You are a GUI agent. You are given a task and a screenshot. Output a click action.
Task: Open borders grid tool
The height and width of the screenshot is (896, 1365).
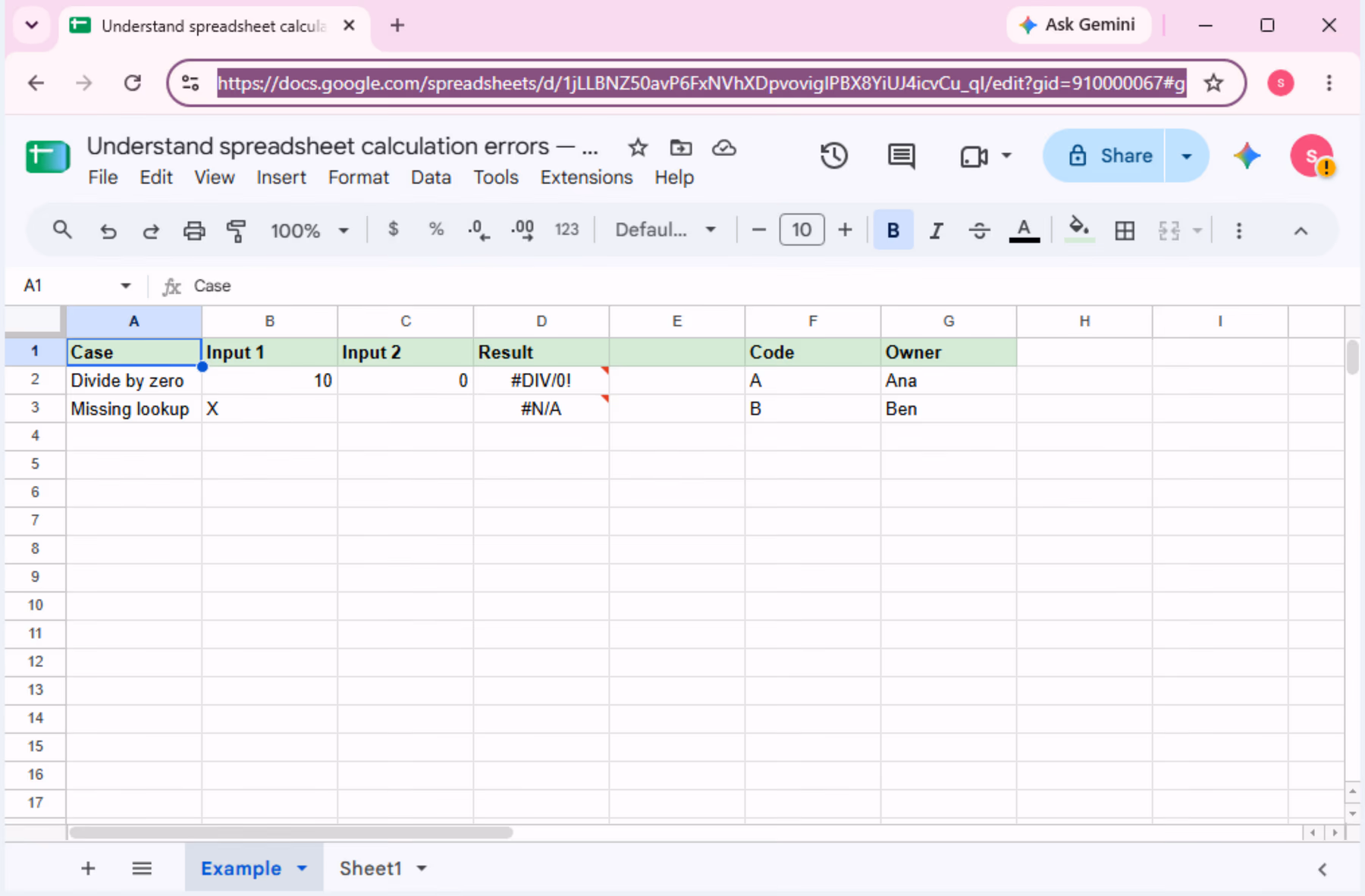tap(1125, 230)
